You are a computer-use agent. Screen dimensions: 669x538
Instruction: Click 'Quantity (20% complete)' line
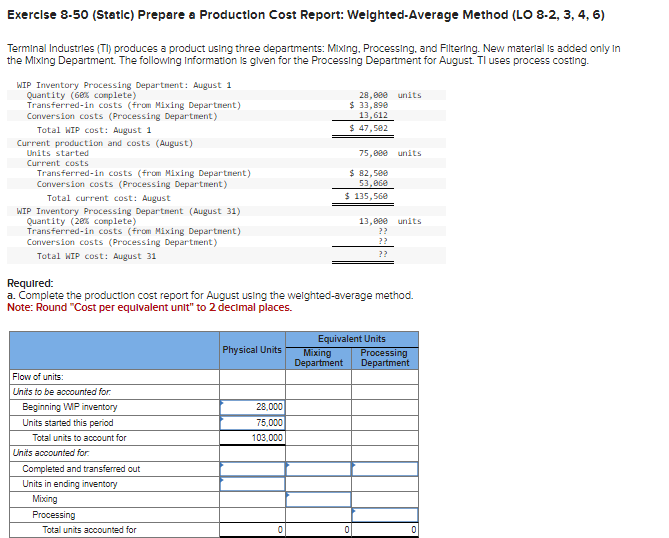click(81, 221)
